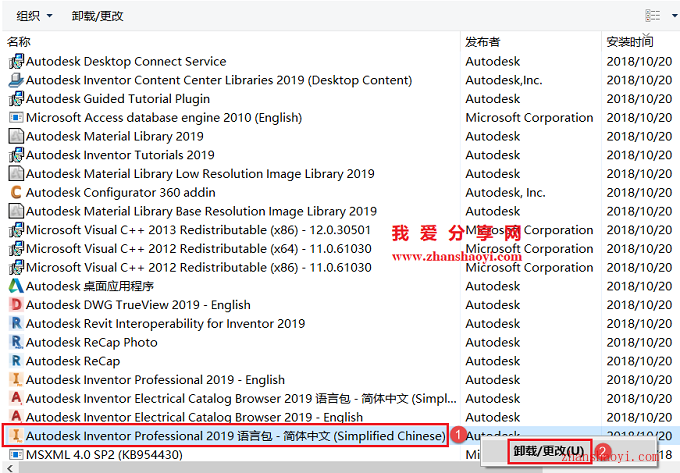680x473 pixels.
Task: Click the DWG TrueView 2019 icon
Action: point(16,304)
